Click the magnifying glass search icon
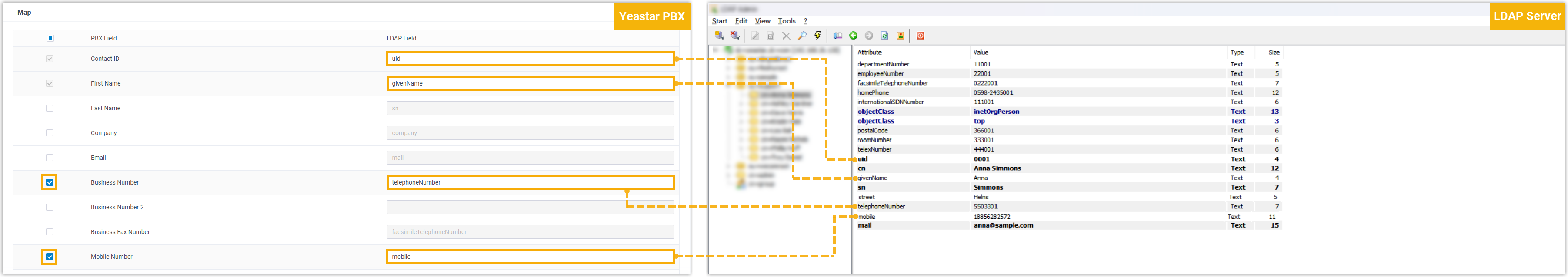 coord(802,36)
